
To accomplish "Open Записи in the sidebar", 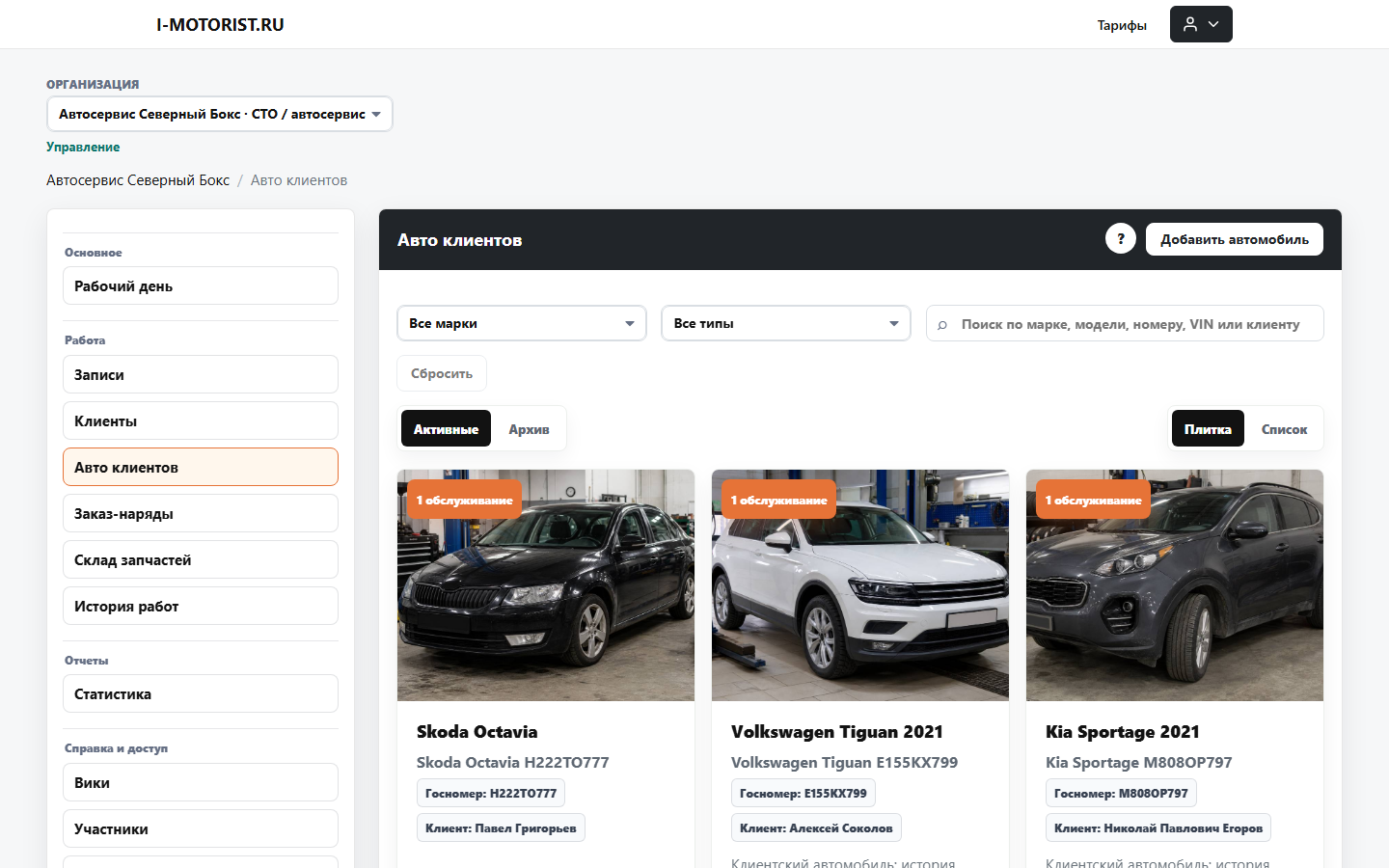I will point(201,375).
